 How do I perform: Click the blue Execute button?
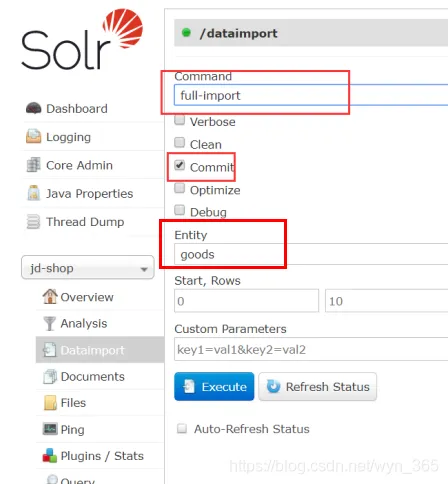[214, 386]
